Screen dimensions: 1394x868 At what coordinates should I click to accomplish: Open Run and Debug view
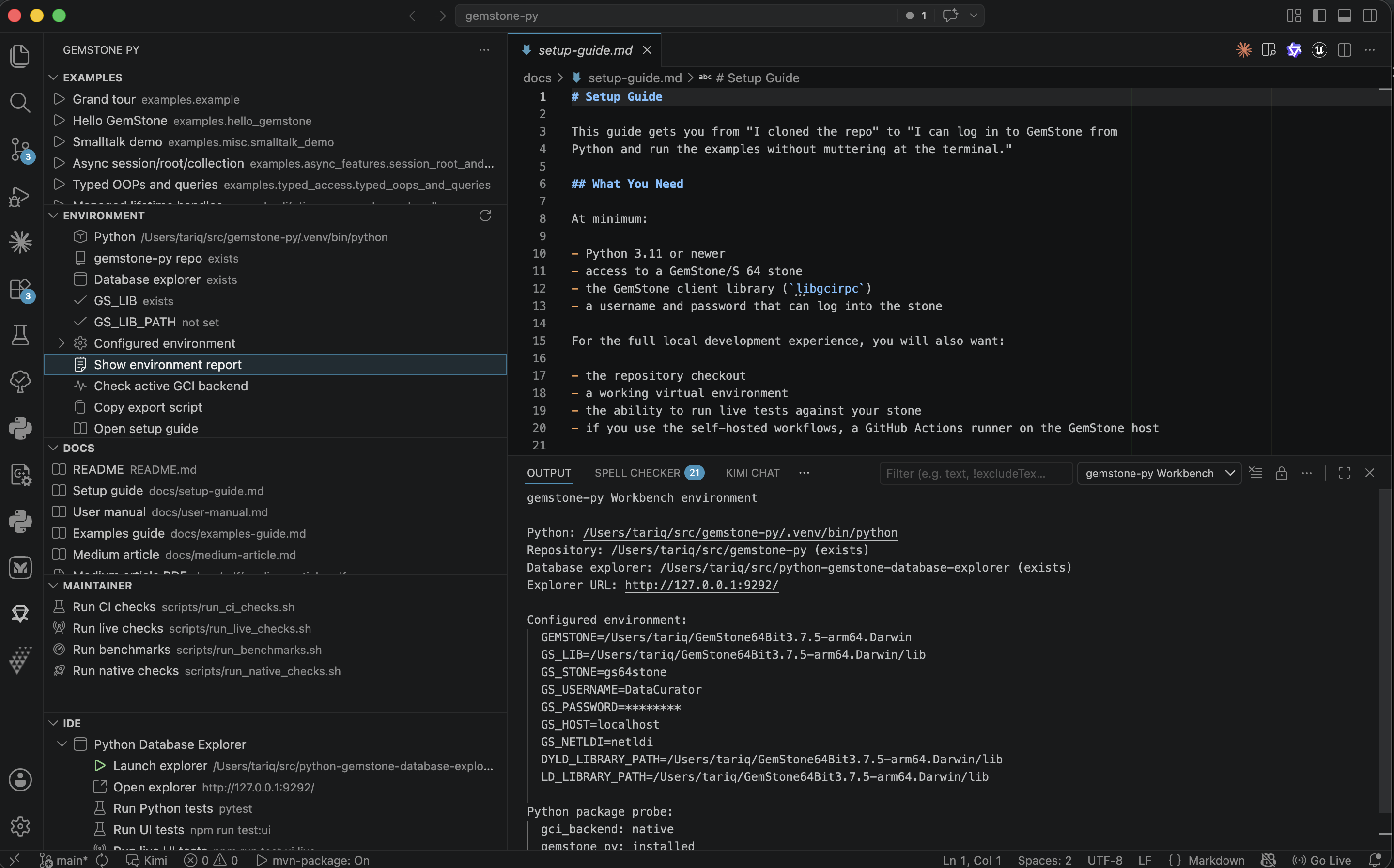tap(20, 196)
